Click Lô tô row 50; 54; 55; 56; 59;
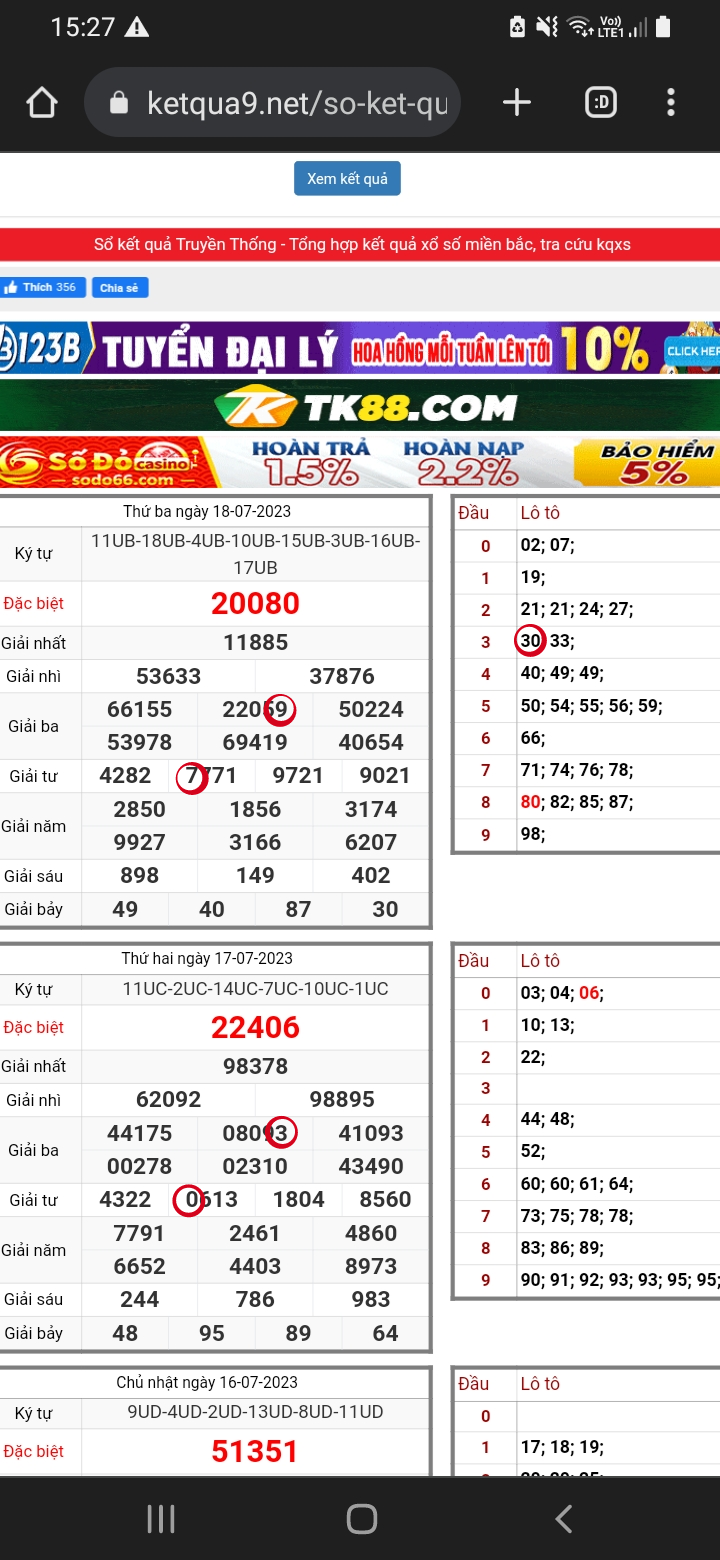Viewport: 720px width, 1560px height. 591,706
